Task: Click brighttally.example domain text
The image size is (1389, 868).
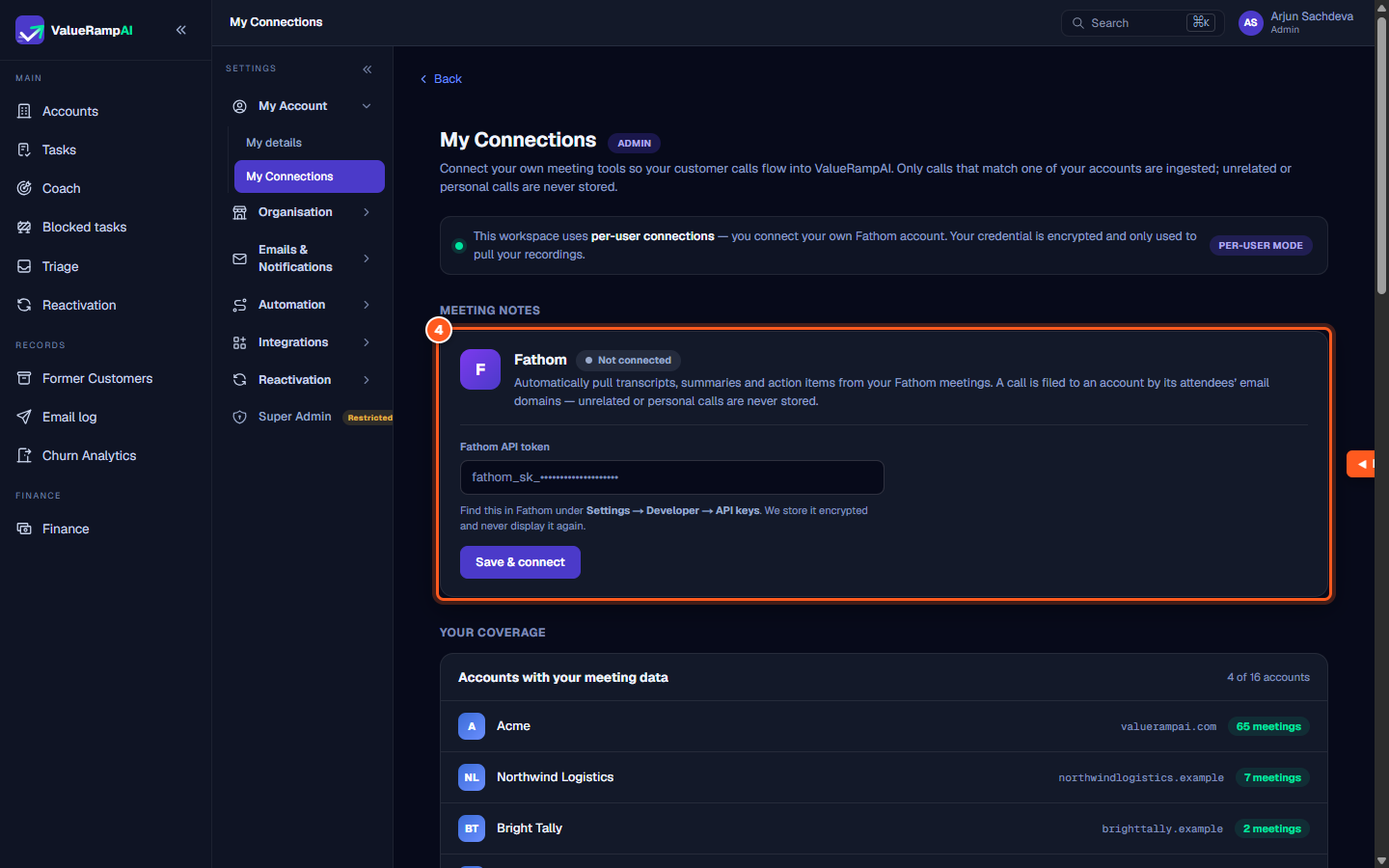Action: click(x=1162, y=829)
